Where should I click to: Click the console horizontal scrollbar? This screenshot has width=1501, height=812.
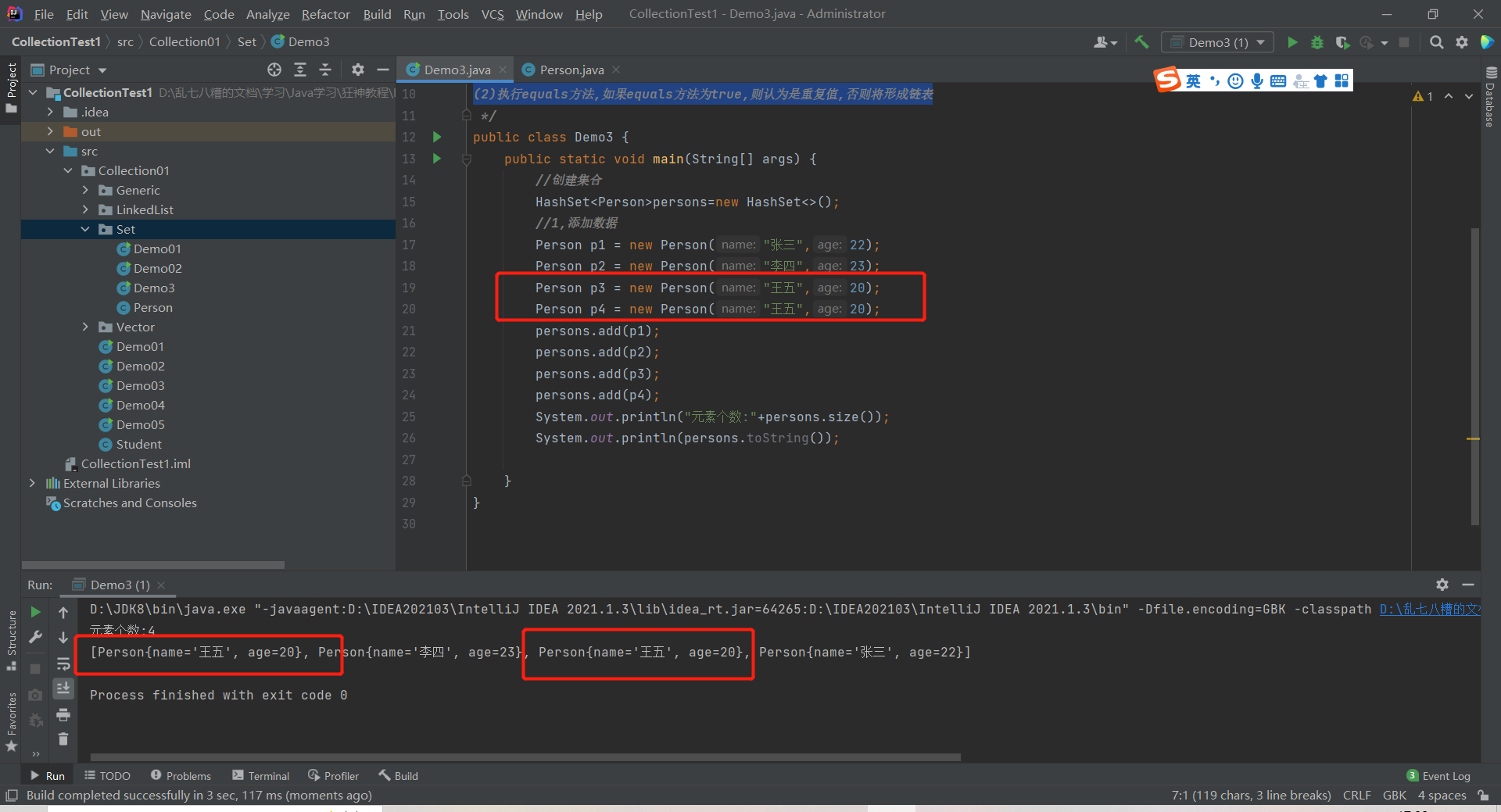[525, 757]
